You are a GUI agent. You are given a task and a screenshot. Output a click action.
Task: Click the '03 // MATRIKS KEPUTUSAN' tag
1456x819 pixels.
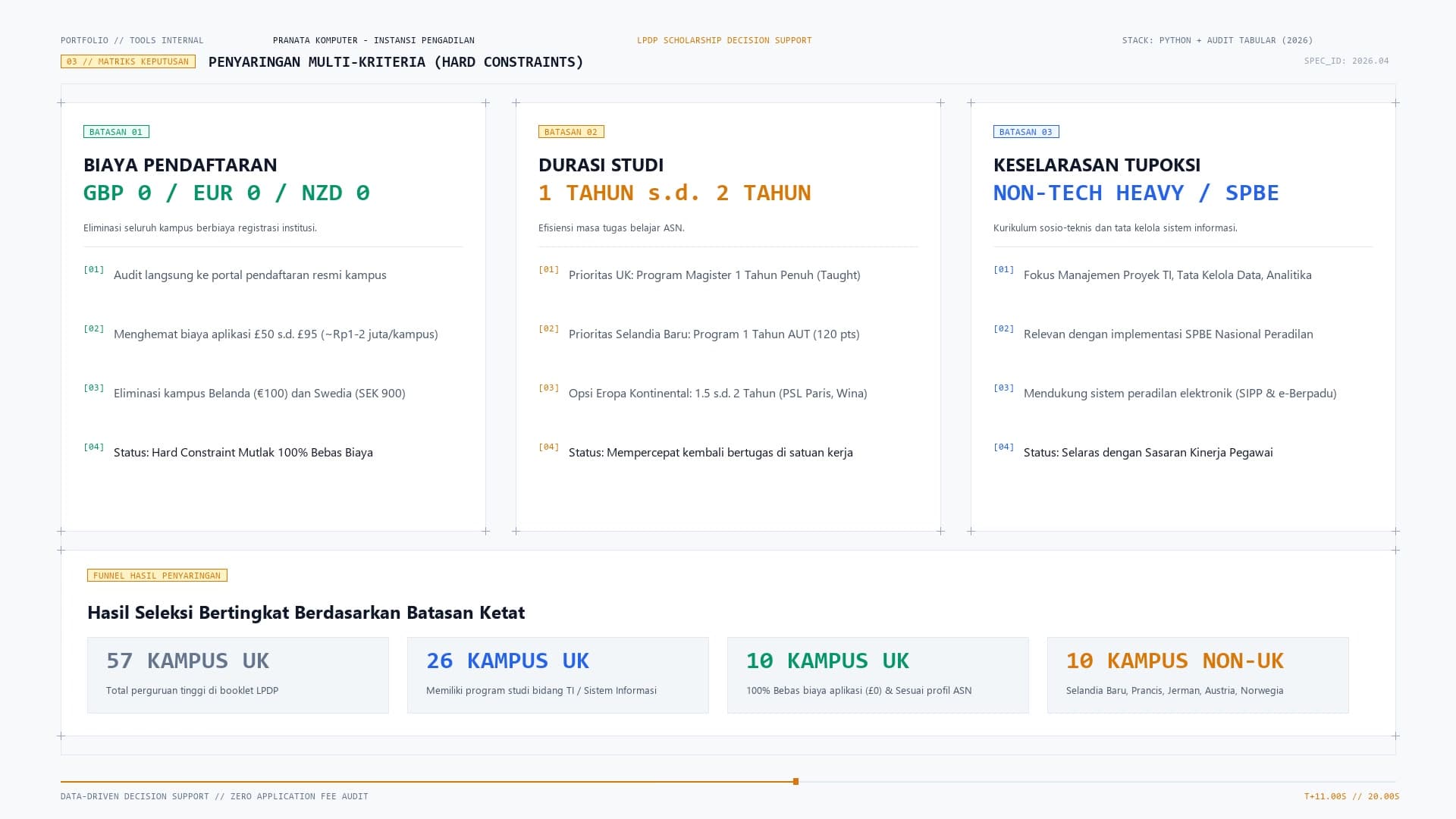[x=128, y=61]
